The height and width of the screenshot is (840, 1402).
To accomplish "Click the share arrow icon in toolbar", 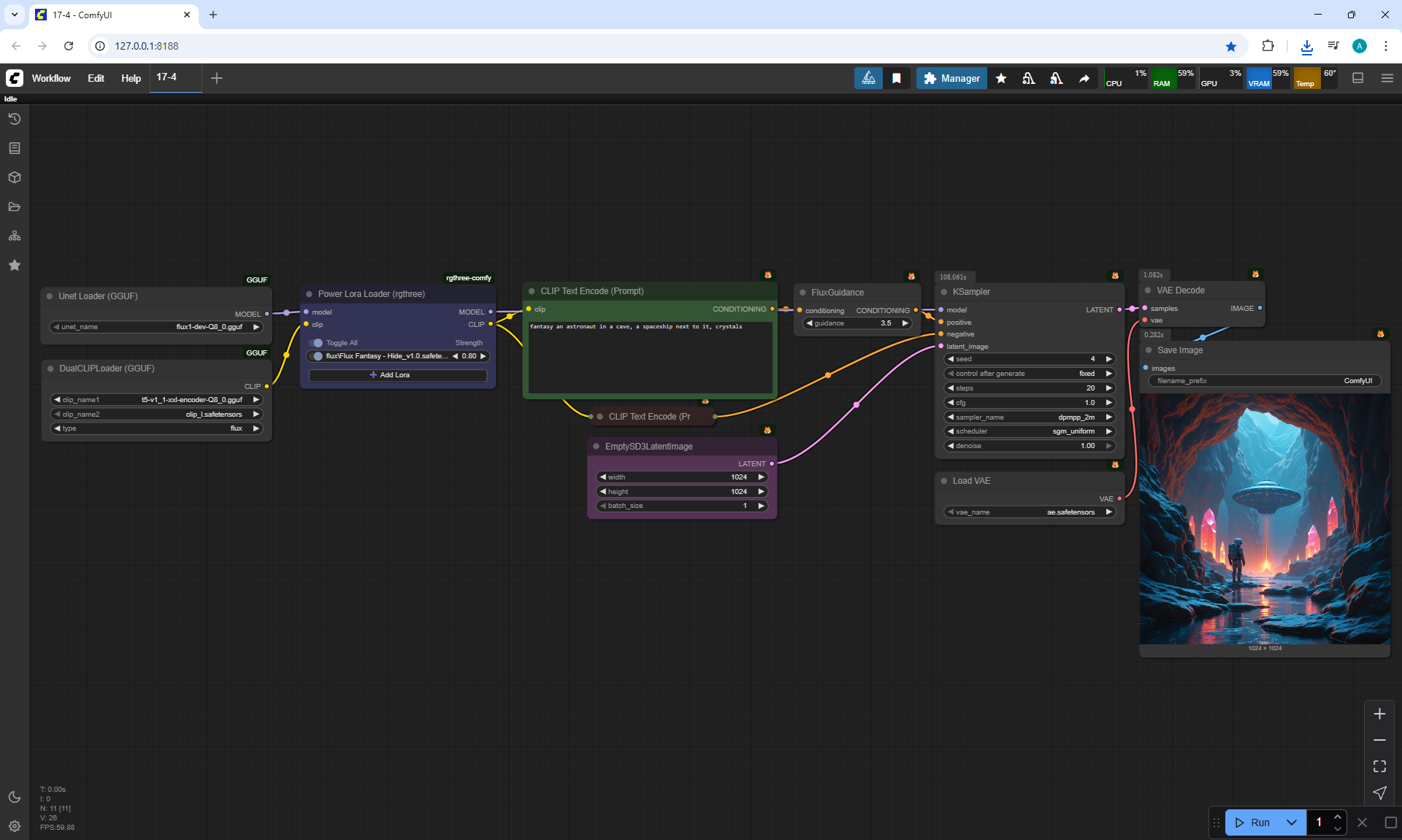I will coord(1084,78).
